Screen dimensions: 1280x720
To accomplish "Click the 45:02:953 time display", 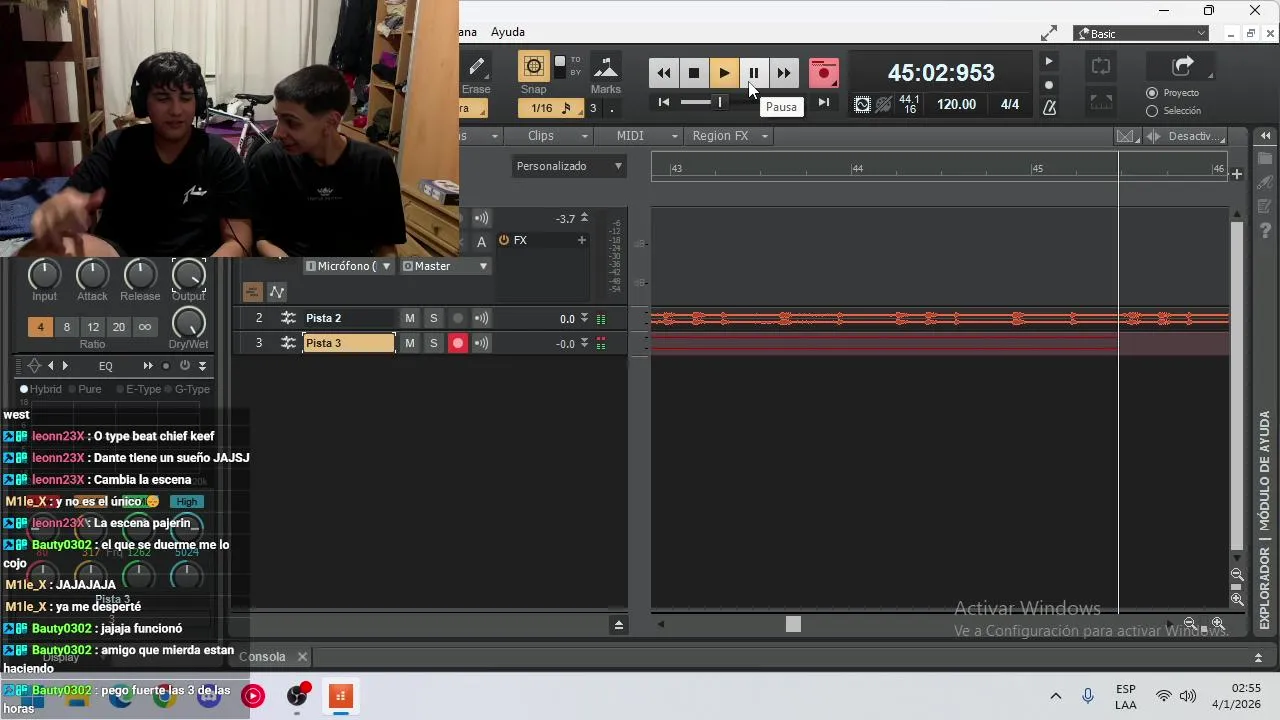I will (x=941, y=73).
